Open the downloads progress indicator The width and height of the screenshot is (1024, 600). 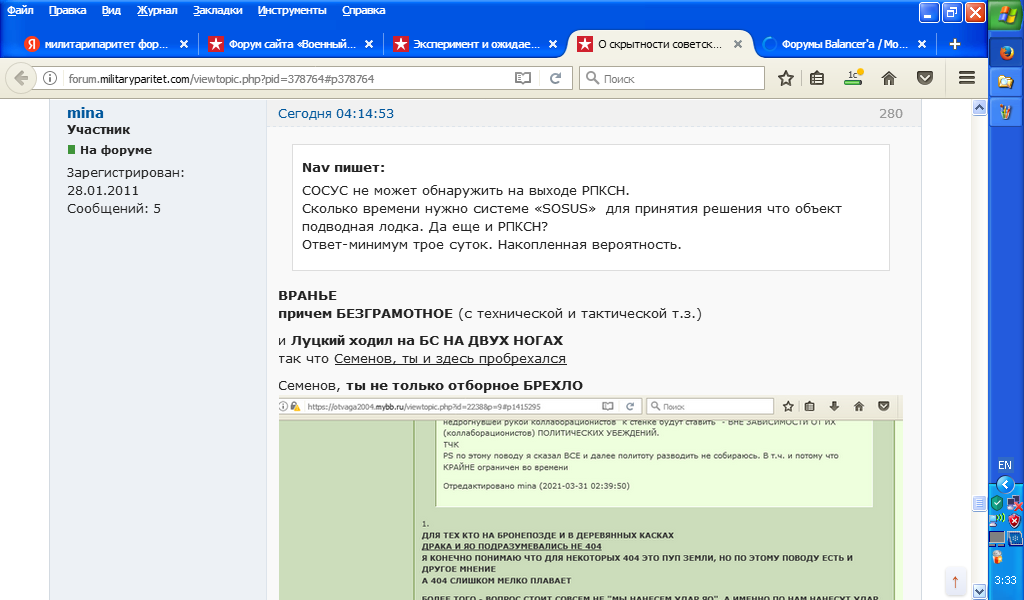click(853, 78)
